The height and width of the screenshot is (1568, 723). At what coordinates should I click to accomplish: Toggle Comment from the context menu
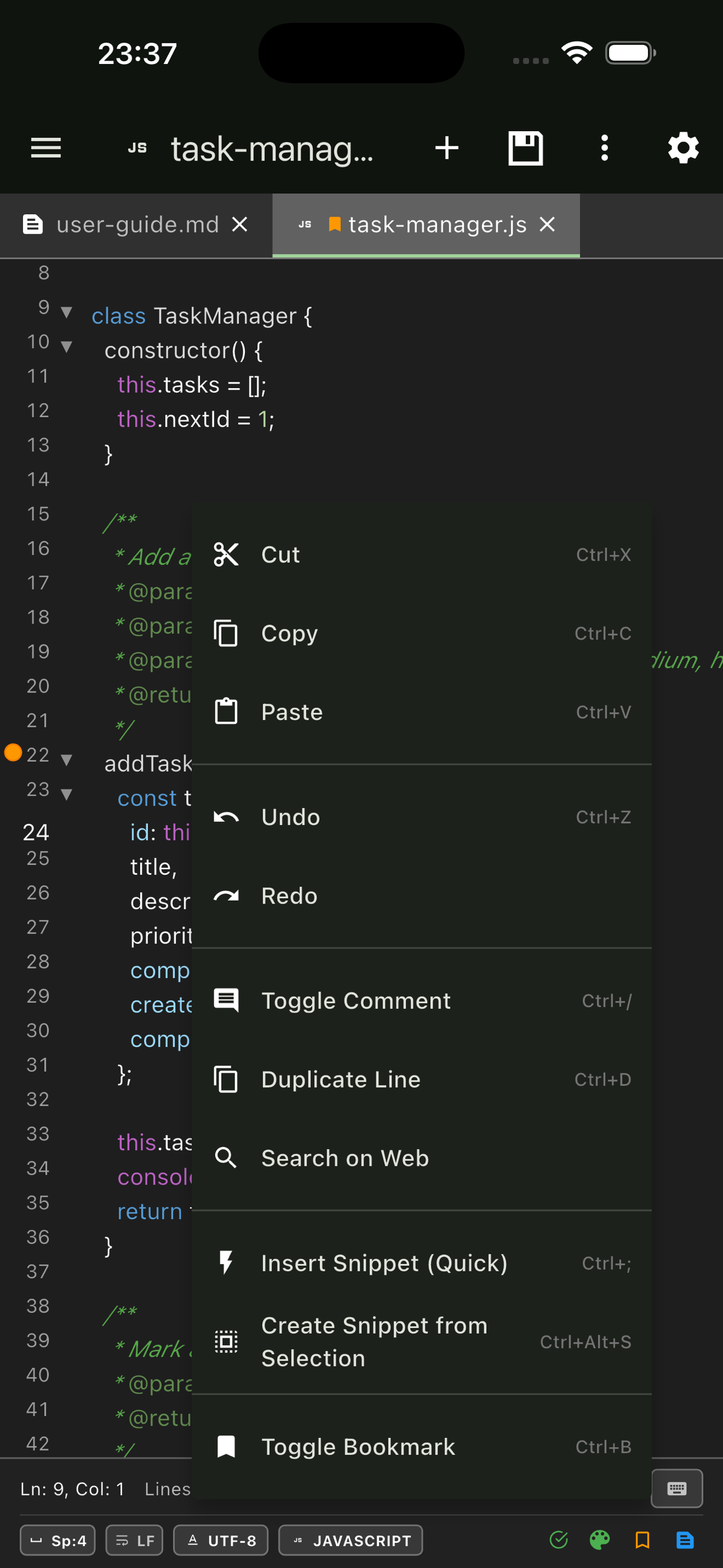point(421,1000)
